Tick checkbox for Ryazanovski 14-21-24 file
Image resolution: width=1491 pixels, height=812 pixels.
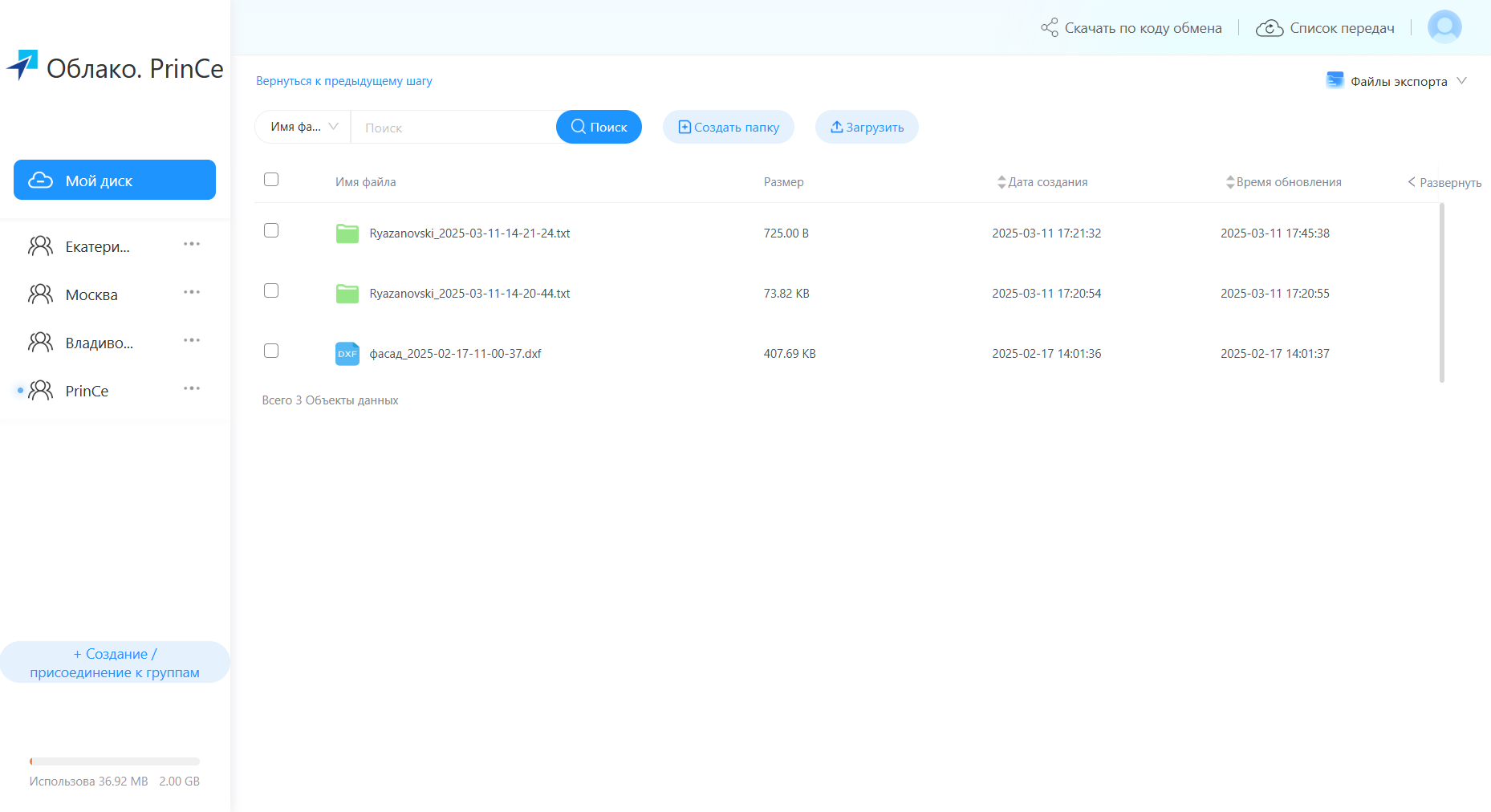tap(271, 231)
